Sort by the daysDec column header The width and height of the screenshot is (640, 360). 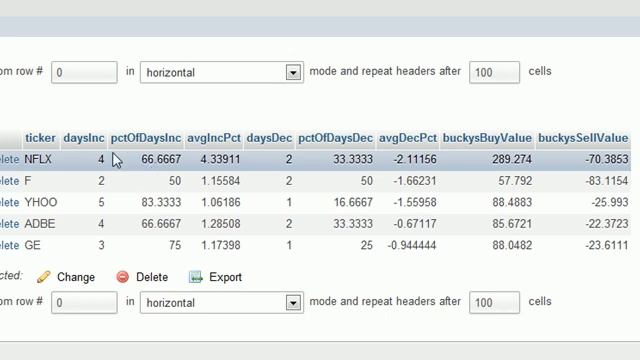[x=269, y=138]
